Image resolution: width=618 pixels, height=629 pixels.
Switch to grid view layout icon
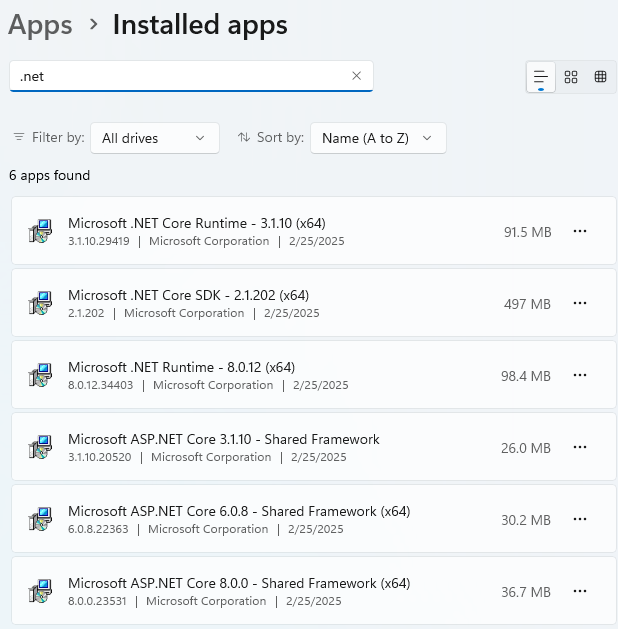pos(570,77)
